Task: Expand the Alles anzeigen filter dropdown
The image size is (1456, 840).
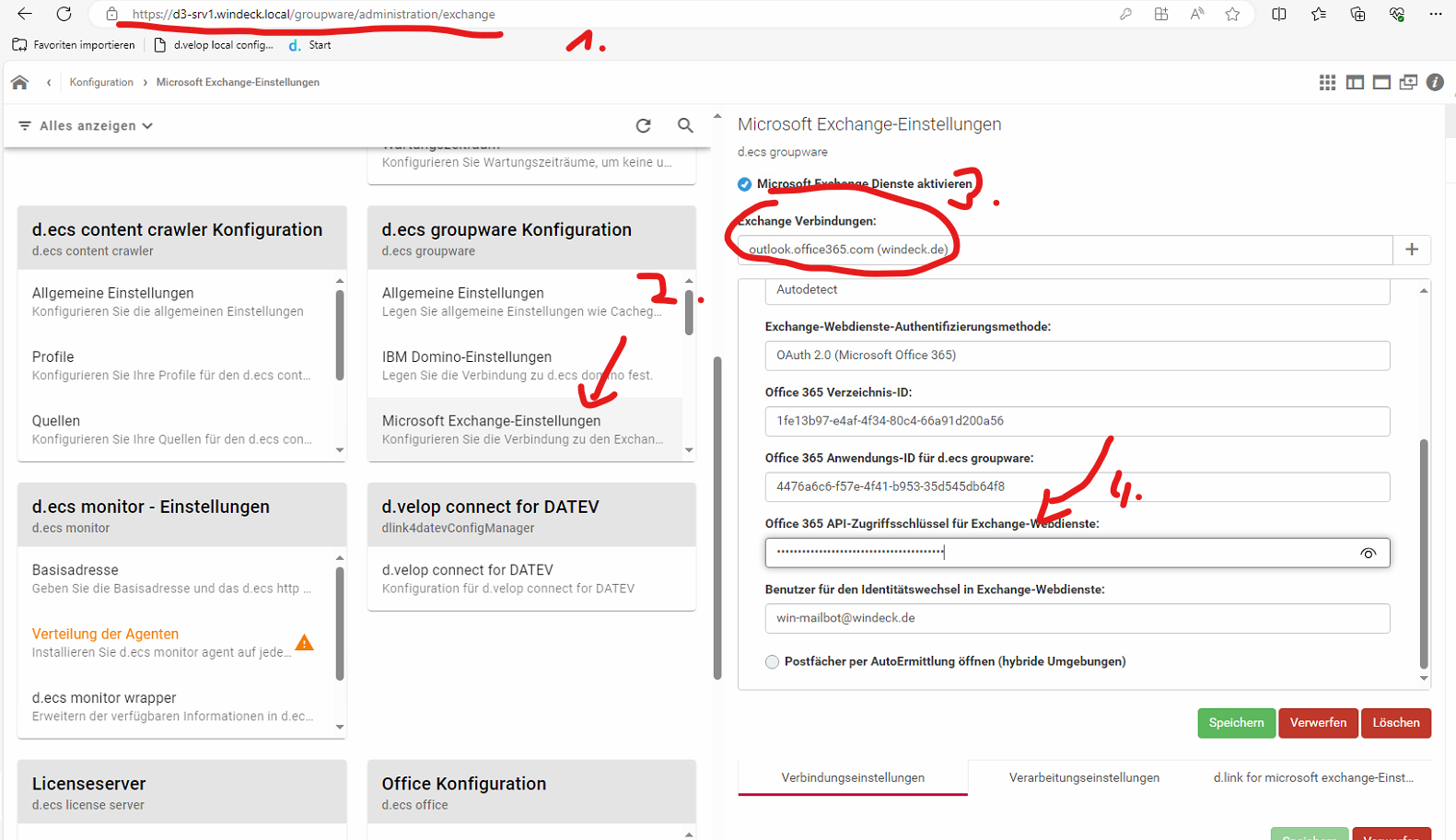Action: click(87, 126)
